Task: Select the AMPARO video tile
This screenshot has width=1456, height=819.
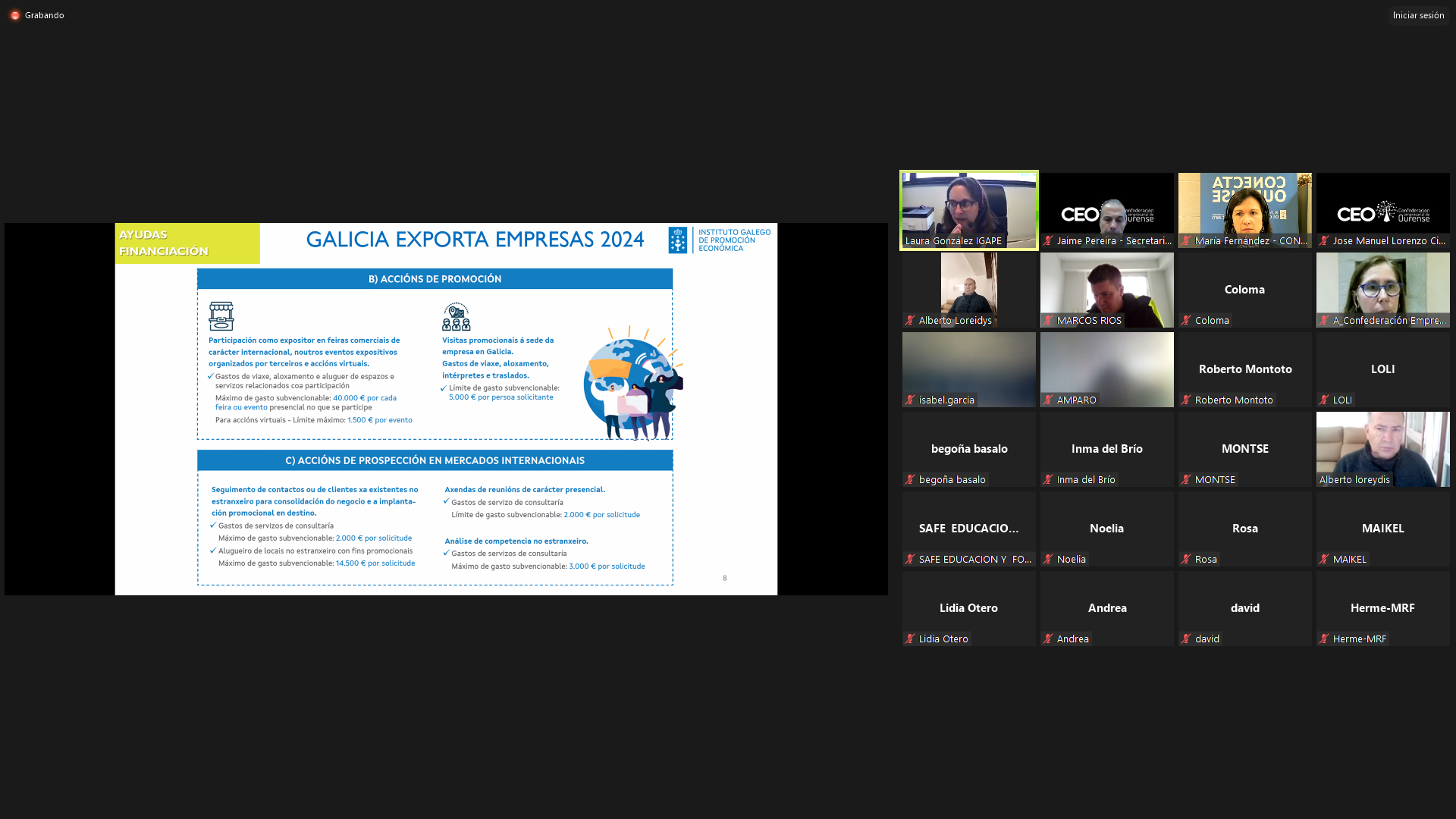Action: tap(1106, 369)
